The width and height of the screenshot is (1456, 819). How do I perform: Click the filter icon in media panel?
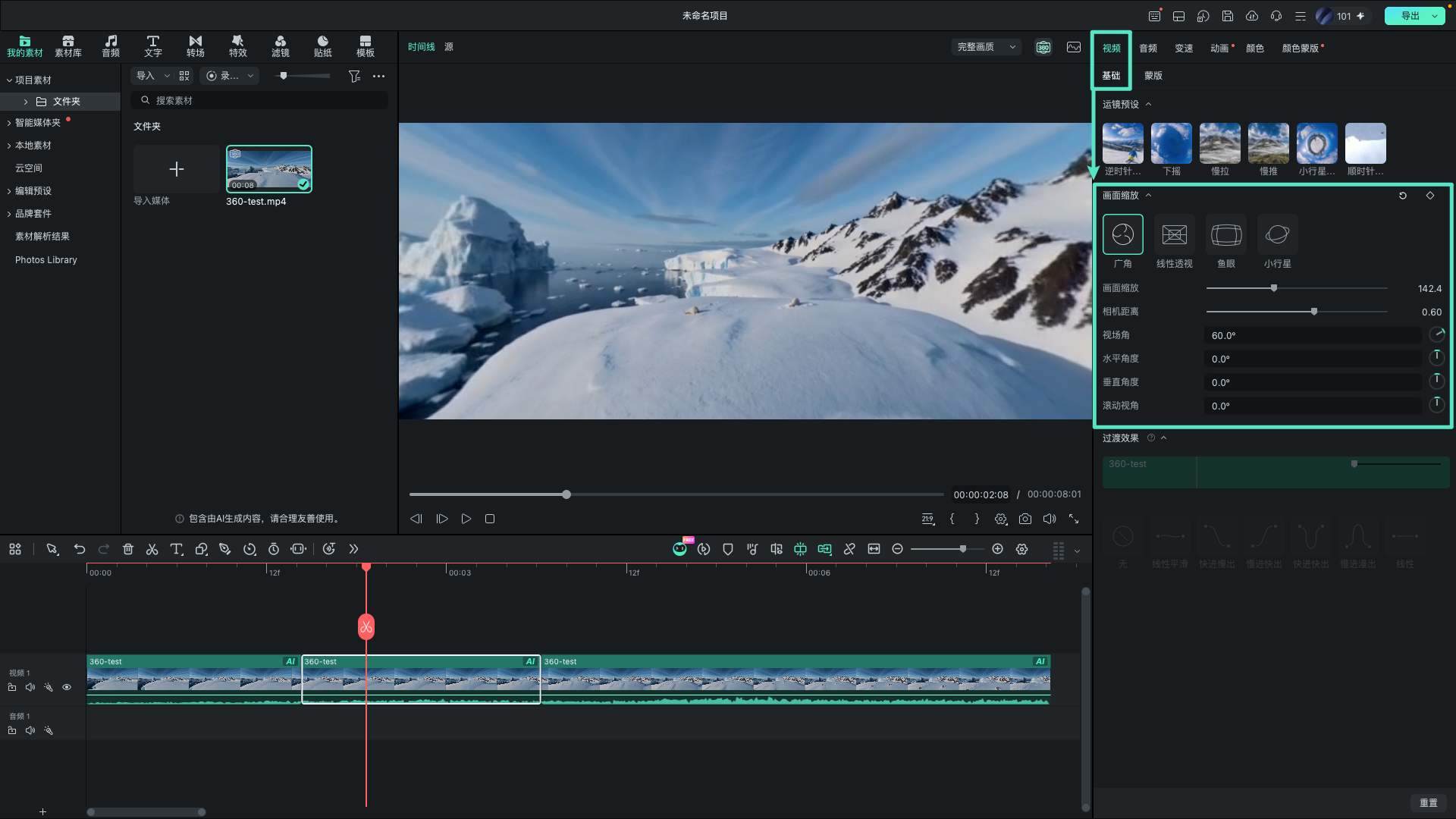(x=354, y=76)
